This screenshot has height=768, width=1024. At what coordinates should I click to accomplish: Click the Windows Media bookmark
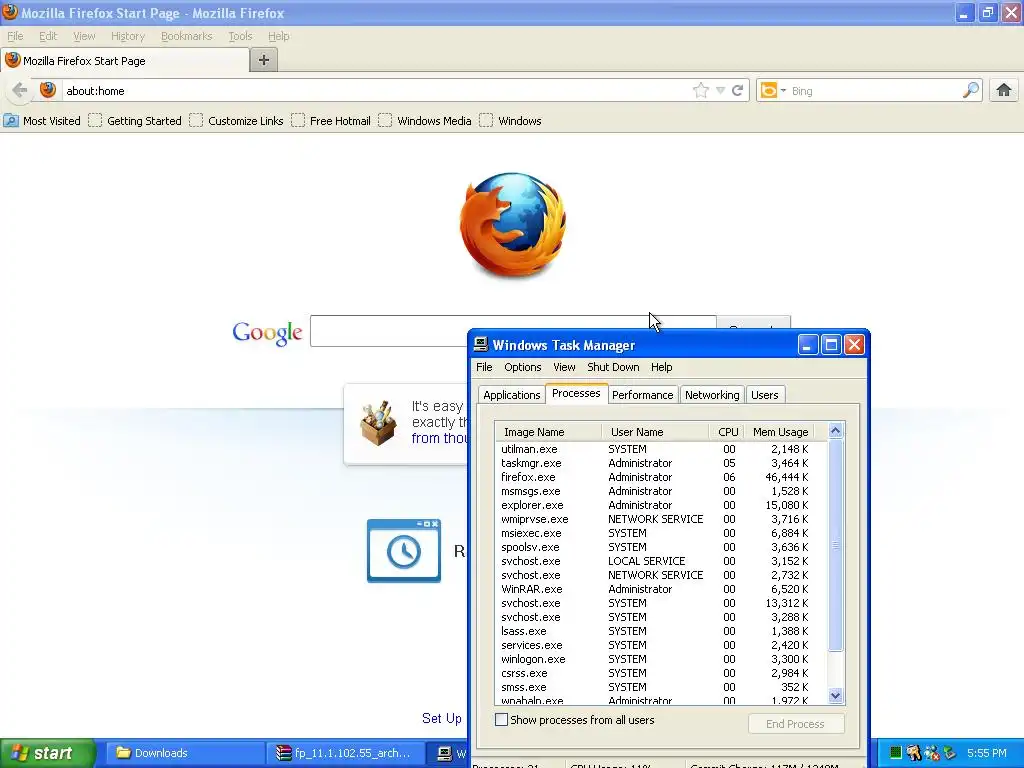tap(425, 121)
